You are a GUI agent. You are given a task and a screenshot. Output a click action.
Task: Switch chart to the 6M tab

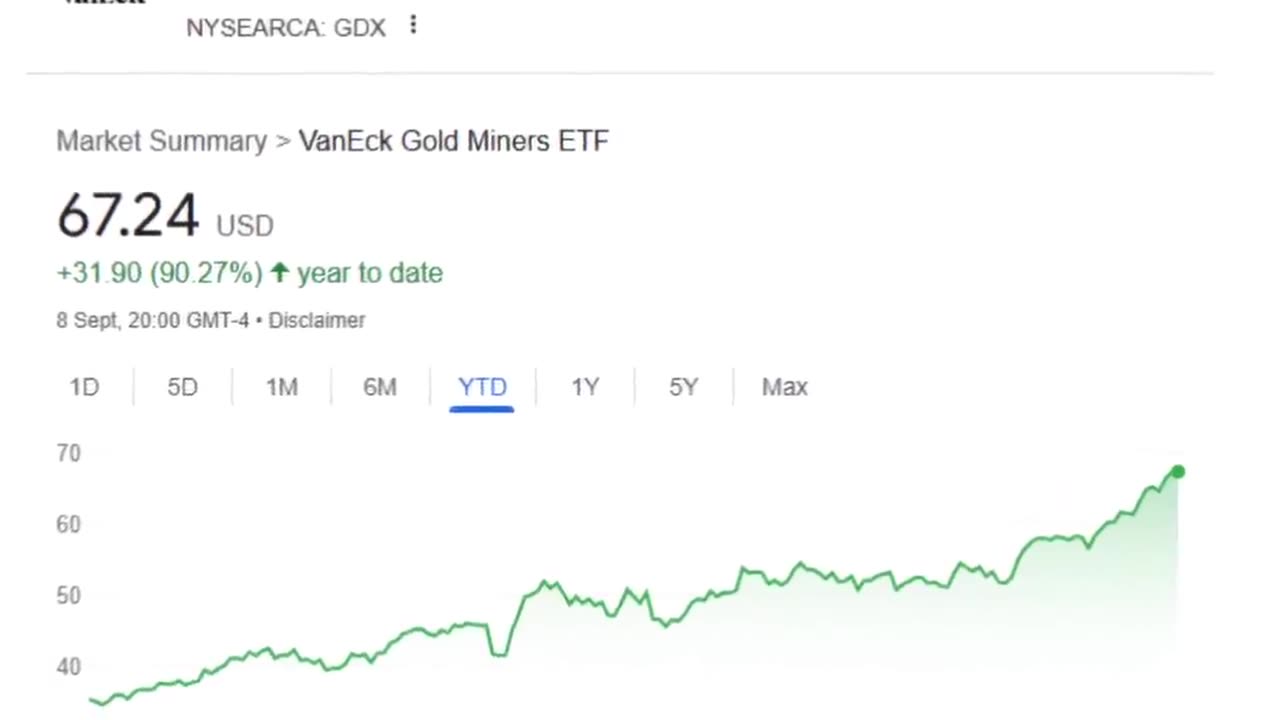[x=380, y=387]
